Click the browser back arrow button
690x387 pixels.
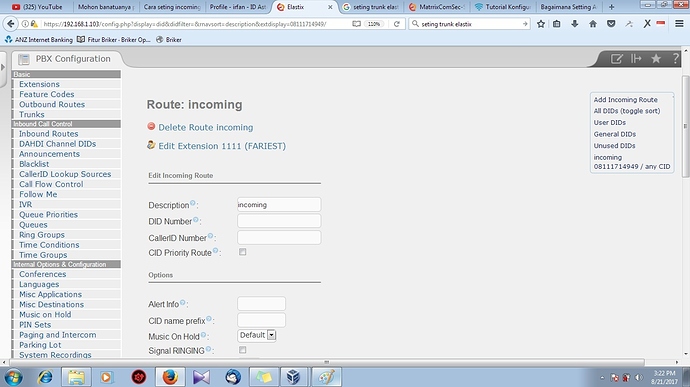pyautogui.click(x=11, y=24)
